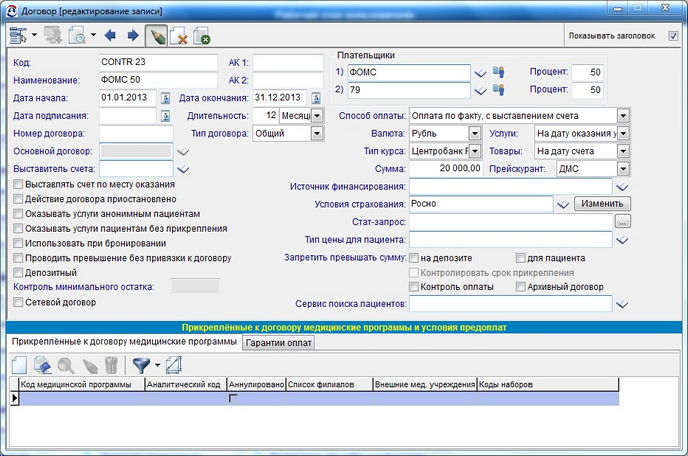Check на депозите option
The image size is (688, 456).
pos(414,258)
